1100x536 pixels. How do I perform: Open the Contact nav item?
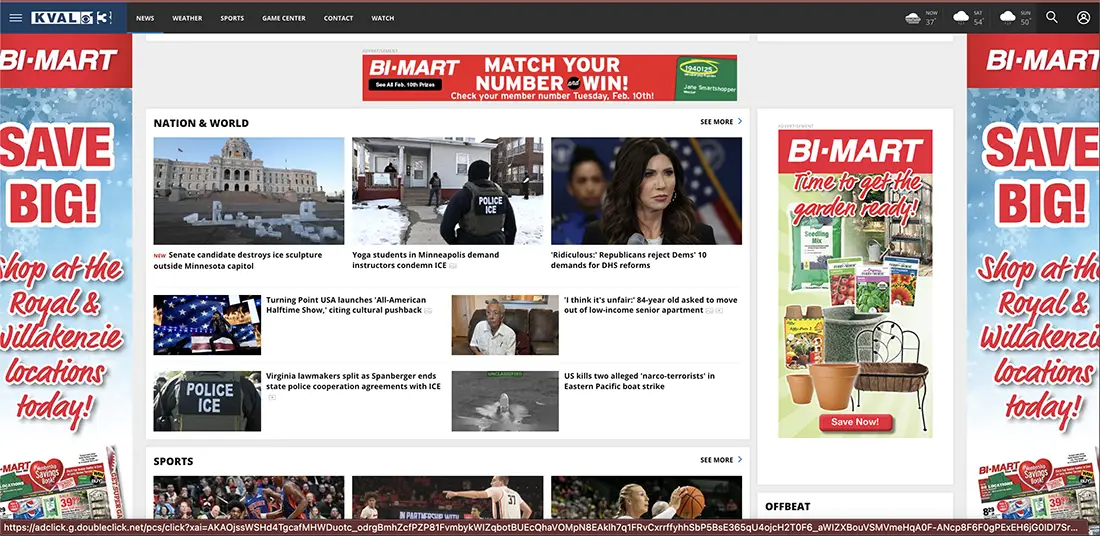(338, 18)
